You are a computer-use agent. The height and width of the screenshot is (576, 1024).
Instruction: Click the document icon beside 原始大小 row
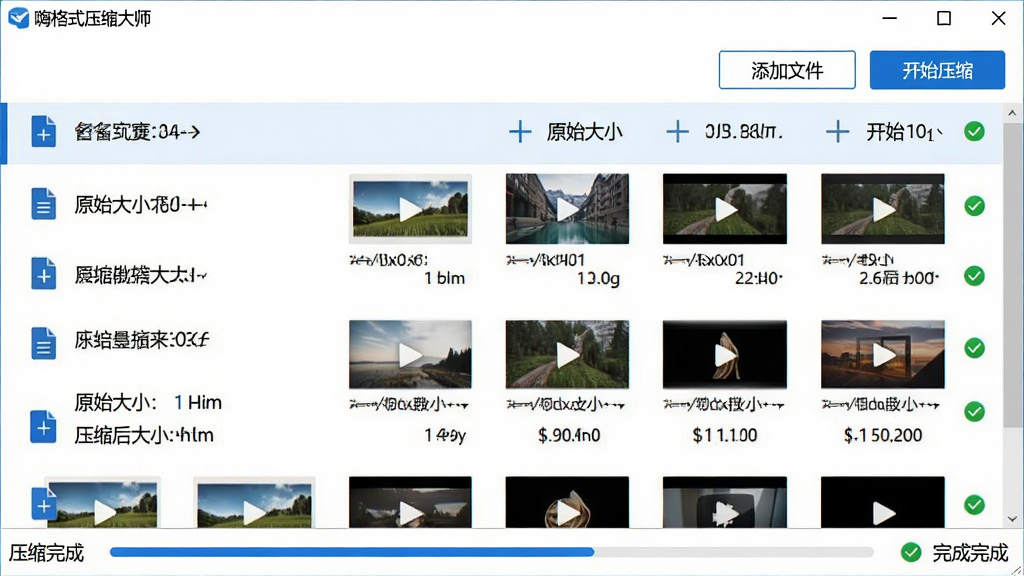pyautogui.click(x=44, y=204)
